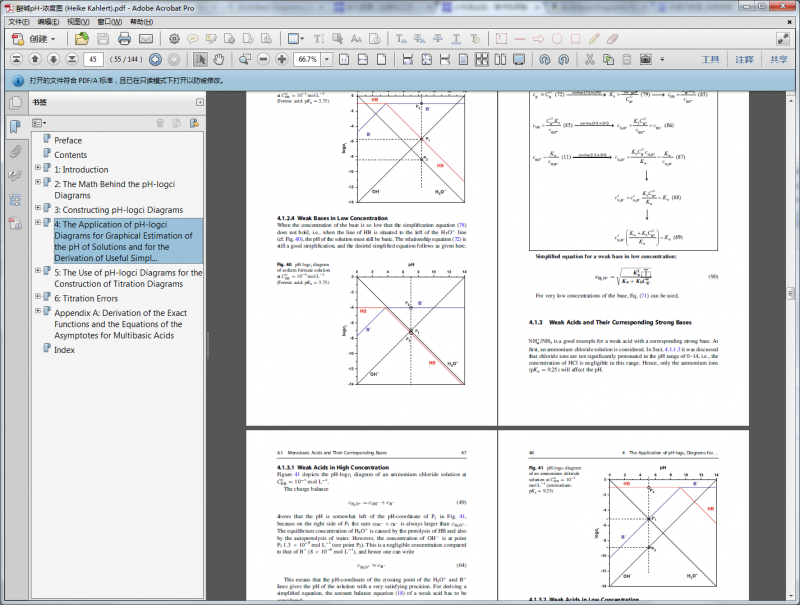800x605 pixels.
Task: Click the Print icon in toolbar
Action: point(124,39)
